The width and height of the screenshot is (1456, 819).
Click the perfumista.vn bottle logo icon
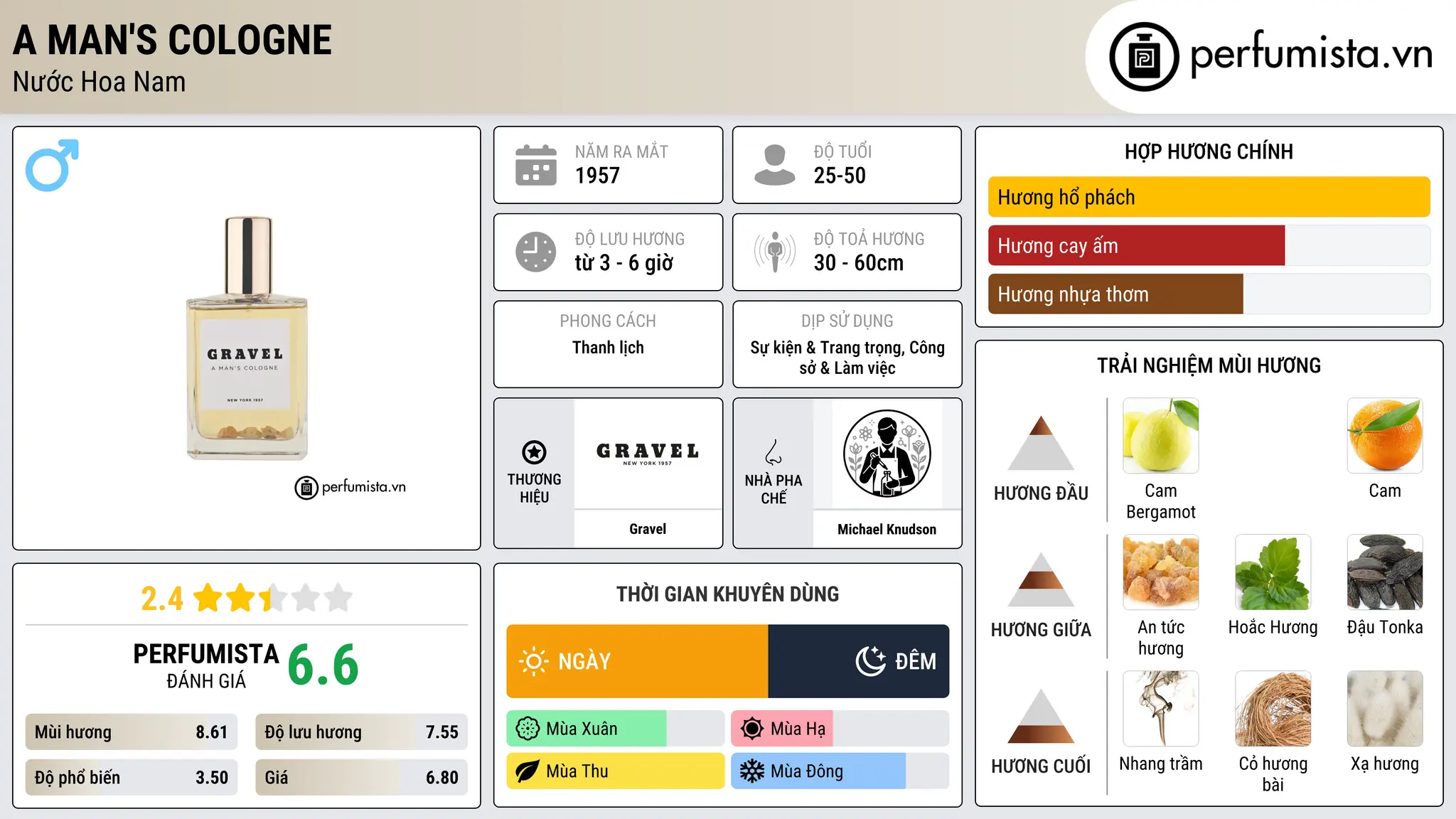coord(1144,57)
